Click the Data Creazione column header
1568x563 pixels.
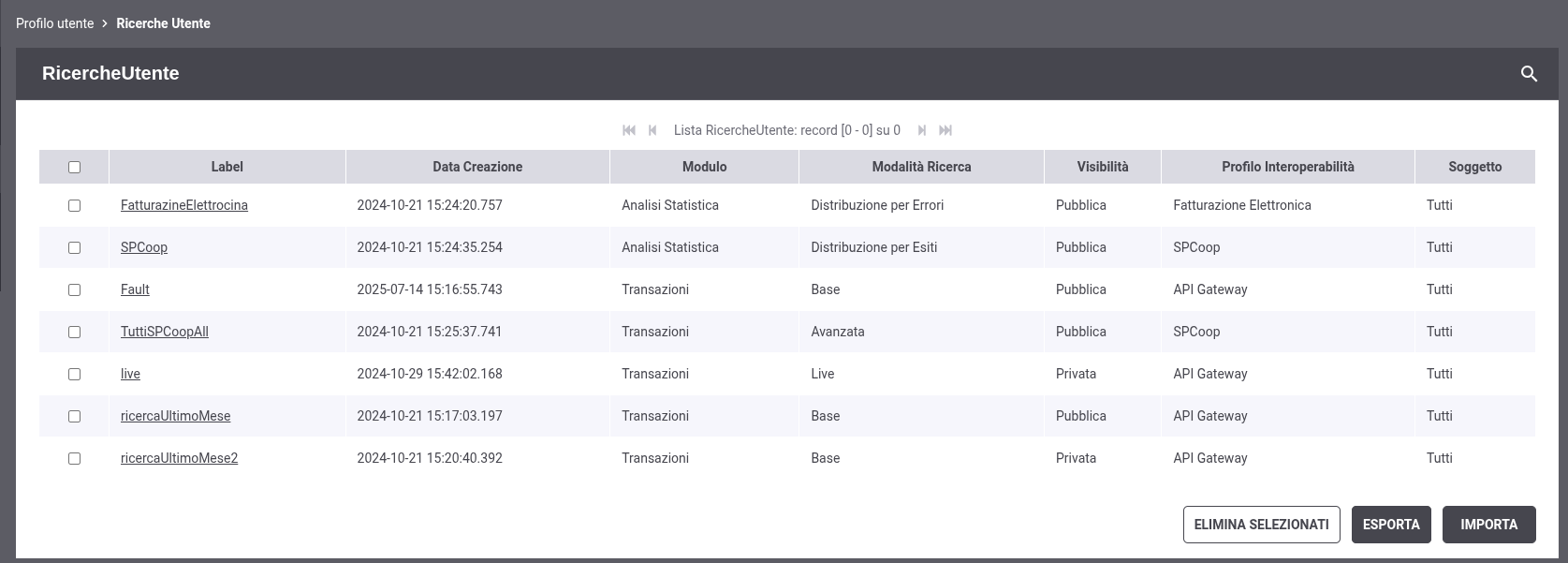(x=477, y=167)
